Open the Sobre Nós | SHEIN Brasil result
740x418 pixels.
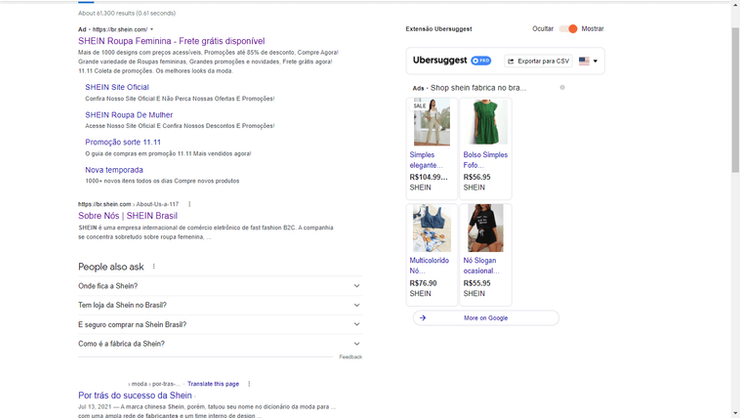(x=128, y=216)
